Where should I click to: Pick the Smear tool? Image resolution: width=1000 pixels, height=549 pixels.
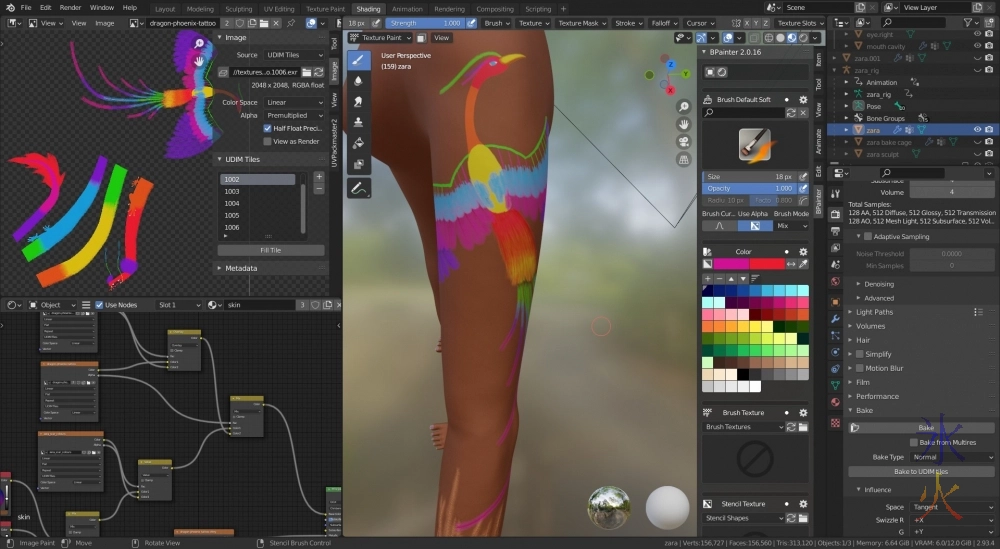pyautogui.click(x=358, y=101)
